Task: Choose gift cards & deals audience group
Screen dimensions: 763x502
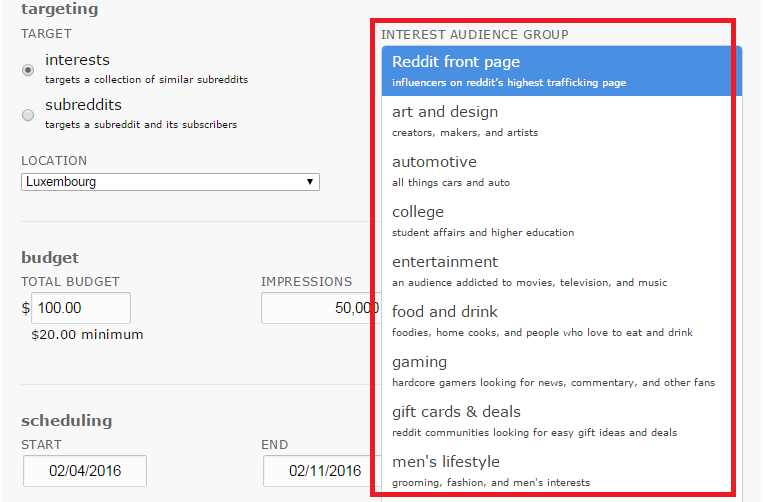Action: (562, 421)
